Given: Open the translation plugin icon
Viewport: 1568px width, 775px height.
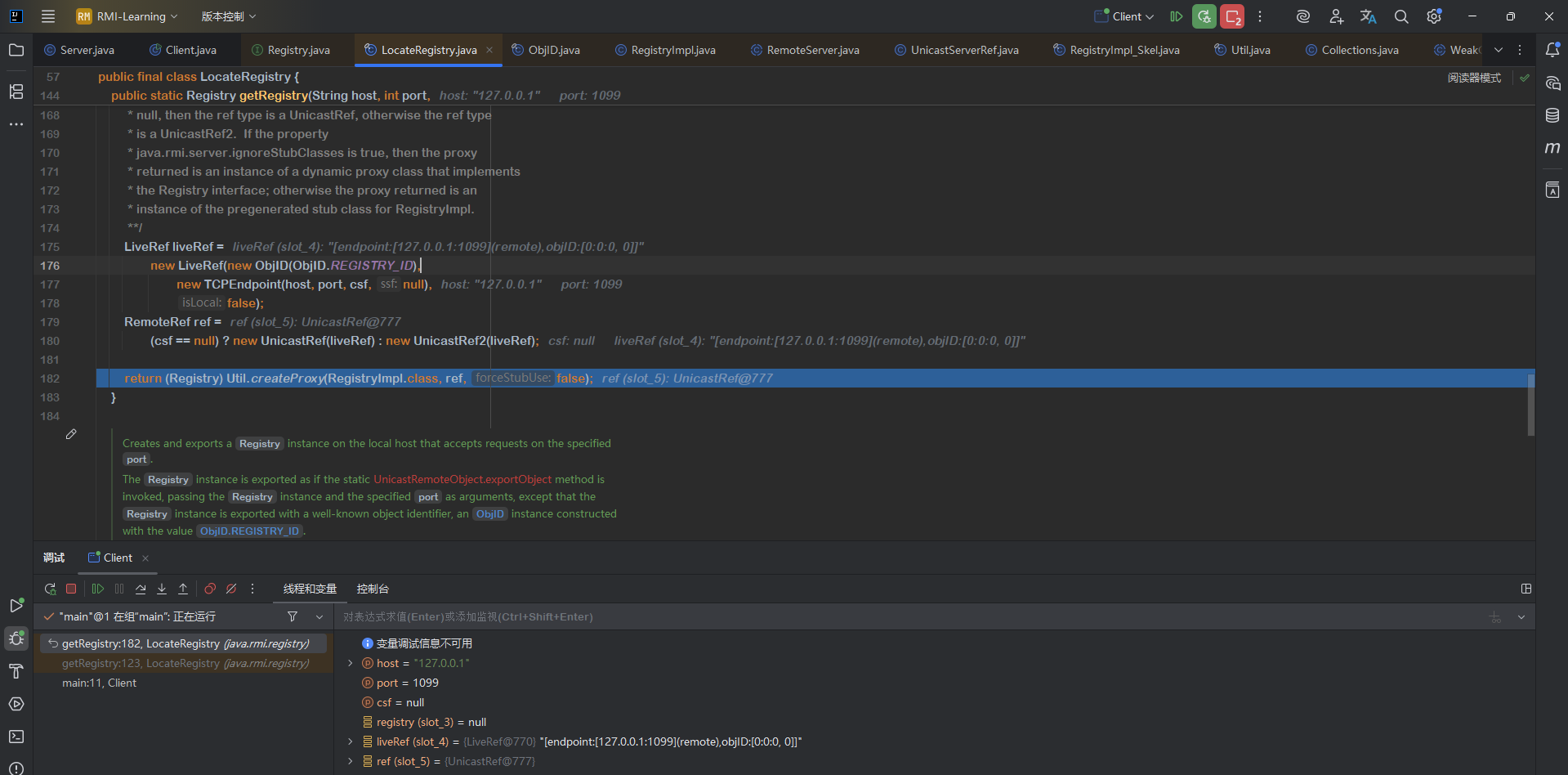Looking at the screenshot, I should pyautogui.click(x=1368, y=16).
